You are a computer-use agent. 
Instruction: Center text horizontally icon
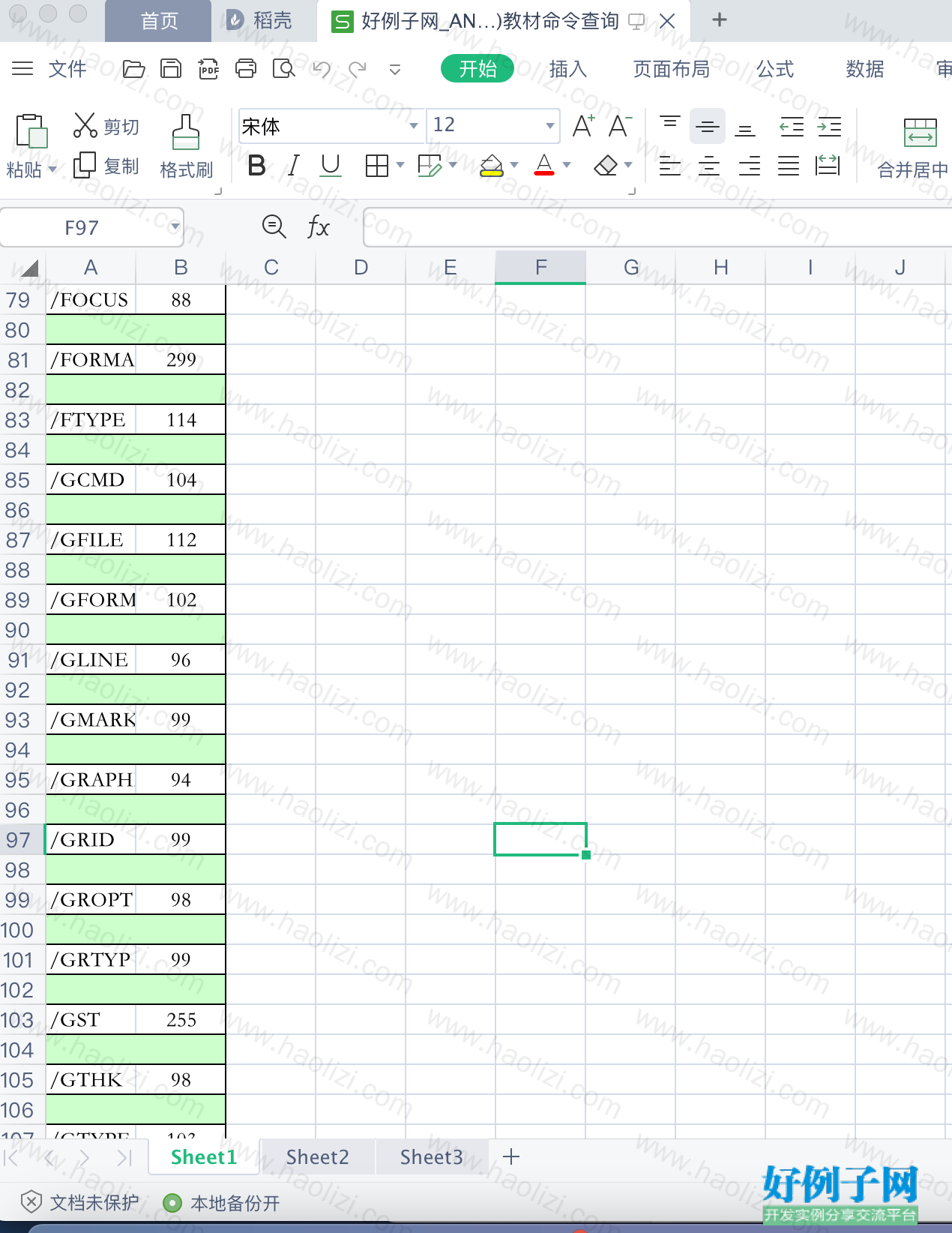708,165
